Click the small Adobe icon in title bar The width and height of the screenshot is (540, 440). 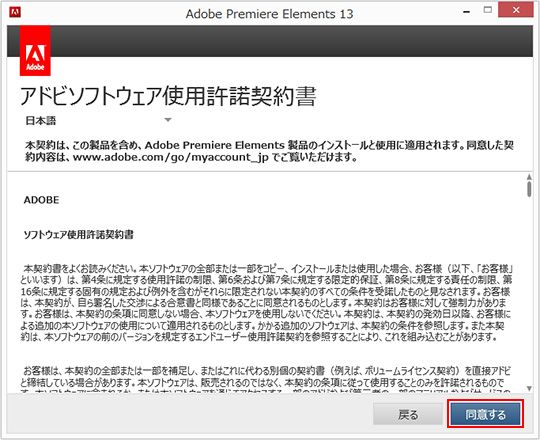coord(15,12)
